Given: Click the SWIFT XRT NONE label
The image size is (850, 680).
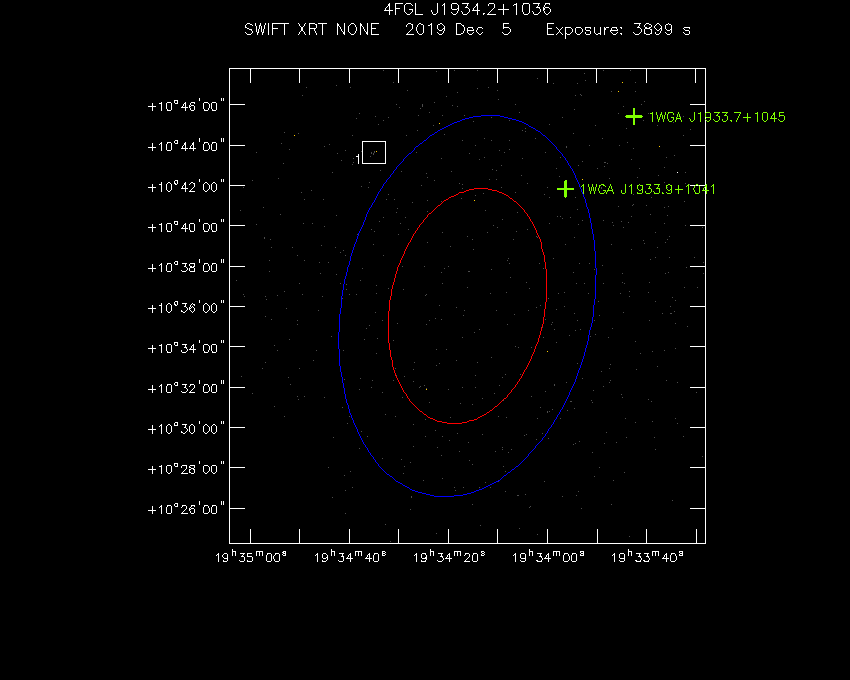Looking at the screenshot, I should pos(312,30).
